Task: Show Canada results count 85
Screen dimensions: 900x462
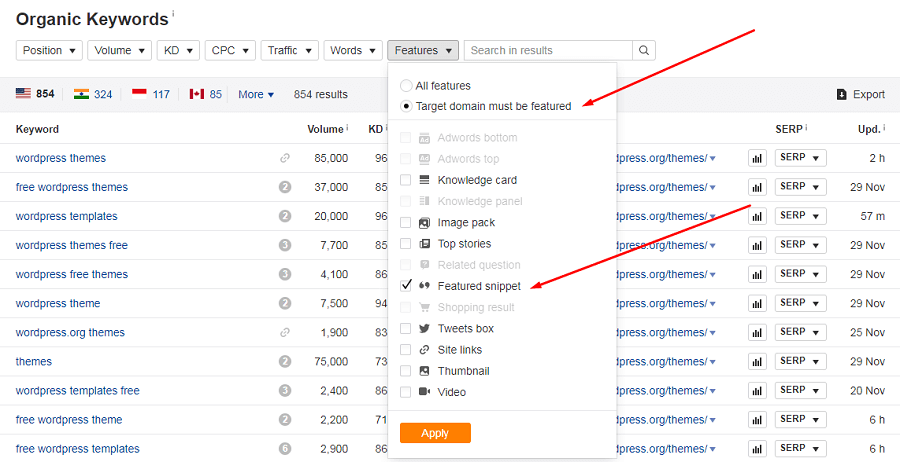Action: pos(216,94)
